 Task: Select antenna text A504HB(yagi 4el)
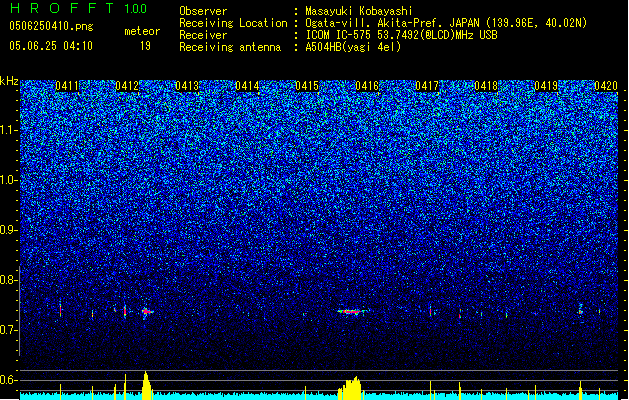[353, 47]
